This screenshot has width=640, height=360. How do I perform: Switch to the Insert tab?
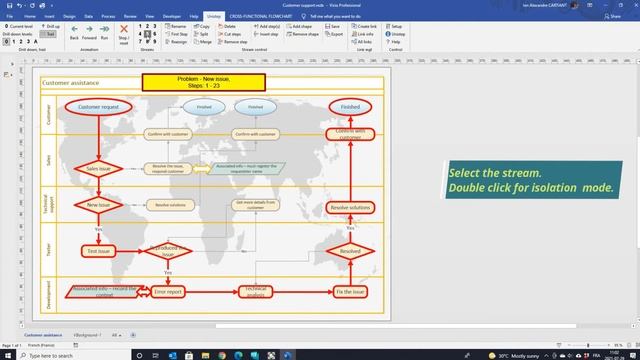(49, 16)
